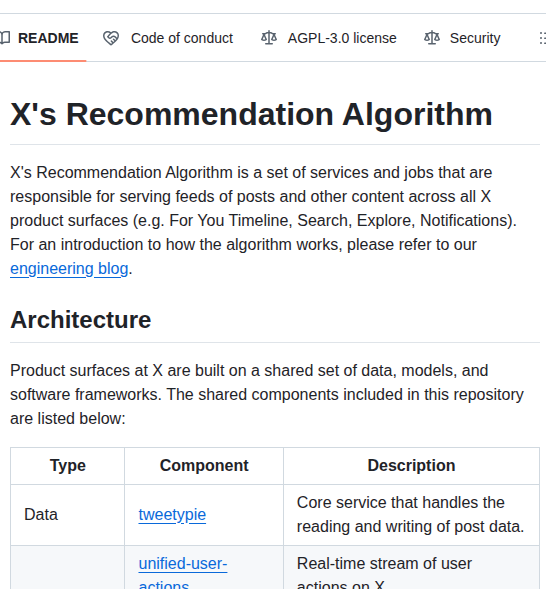Click the X's Recommendation Algorithm heading
Screen dimensions: 546x589
click(x=251, y=114)
